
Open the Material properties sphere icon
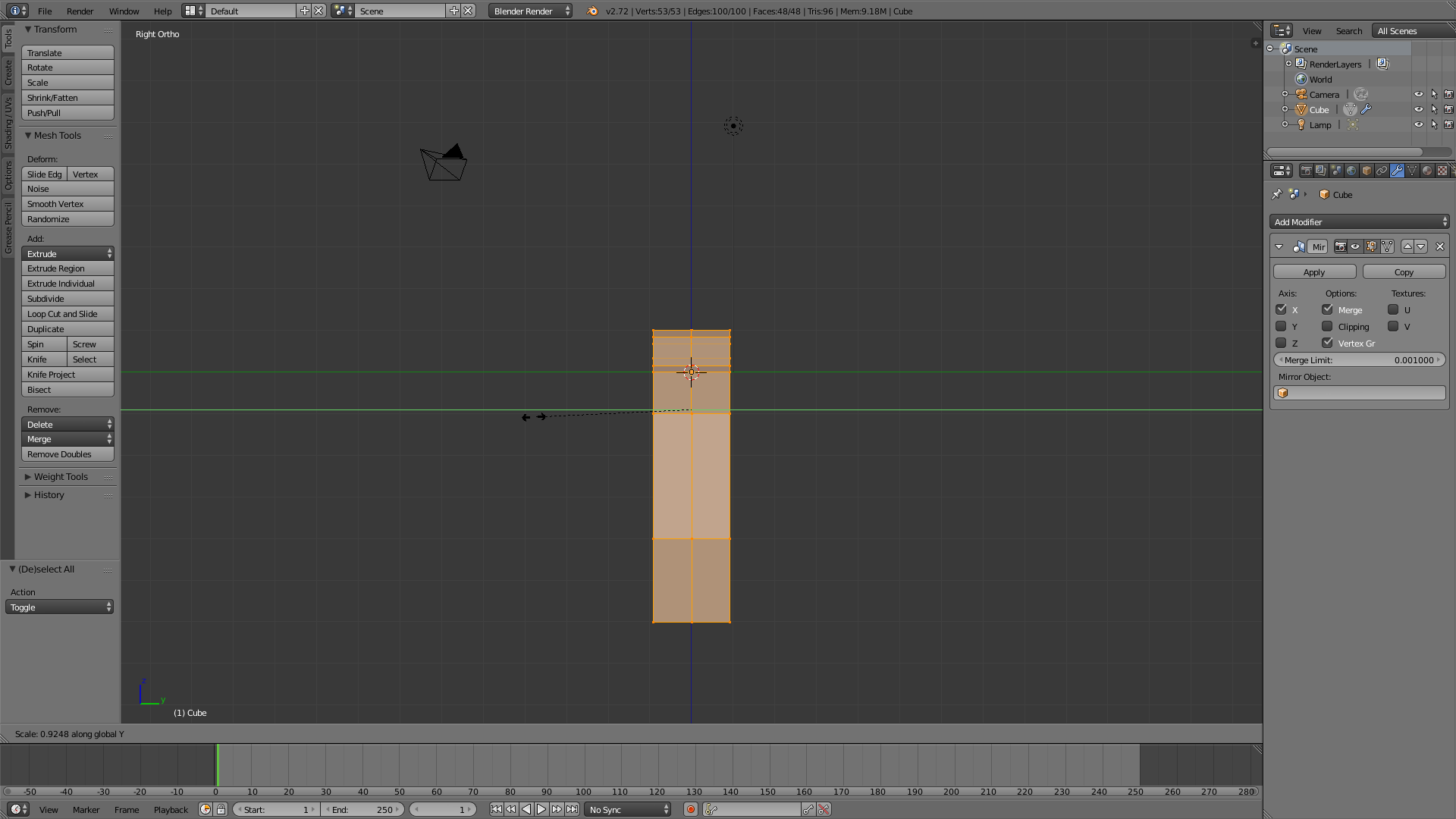click(x=1426, y=171)
